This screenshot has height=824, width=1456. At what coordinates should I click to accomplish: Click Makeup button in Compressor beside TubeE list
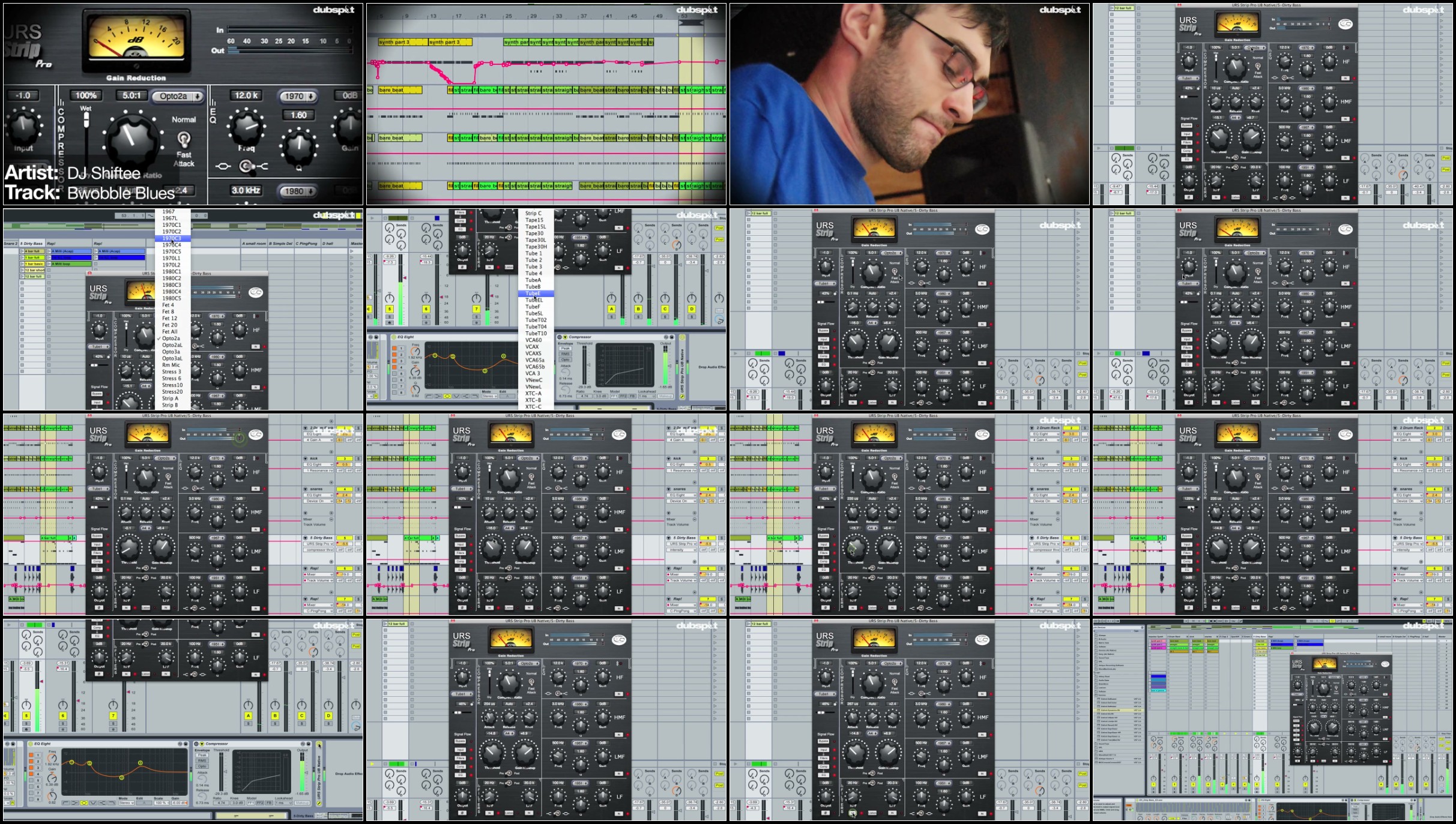[x=665, y=396]
